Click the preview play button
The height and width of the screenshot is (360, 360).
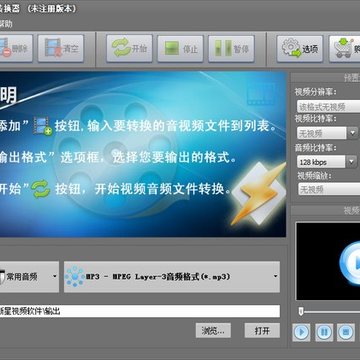302,332
